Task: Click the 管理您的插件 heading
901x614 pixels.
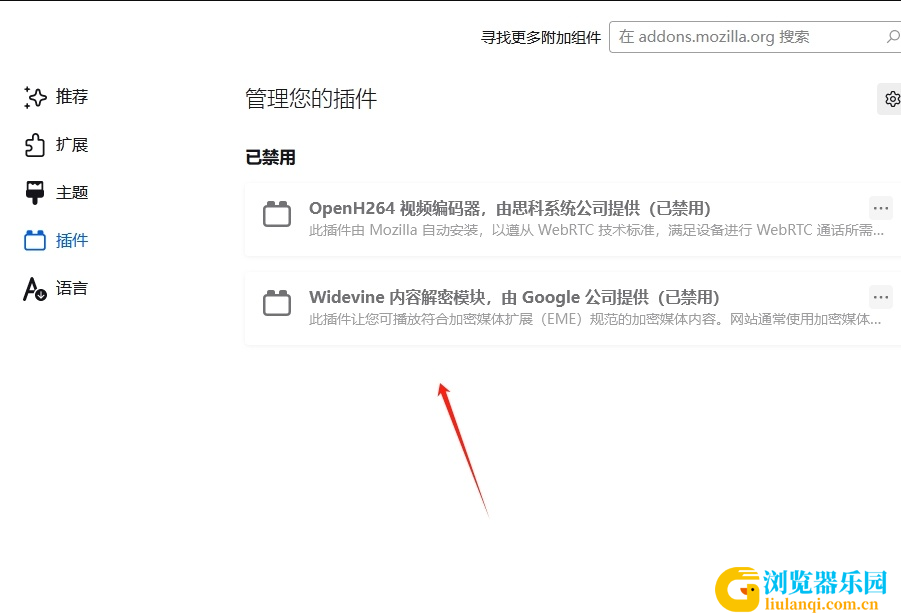Action: tap(311, 99)
